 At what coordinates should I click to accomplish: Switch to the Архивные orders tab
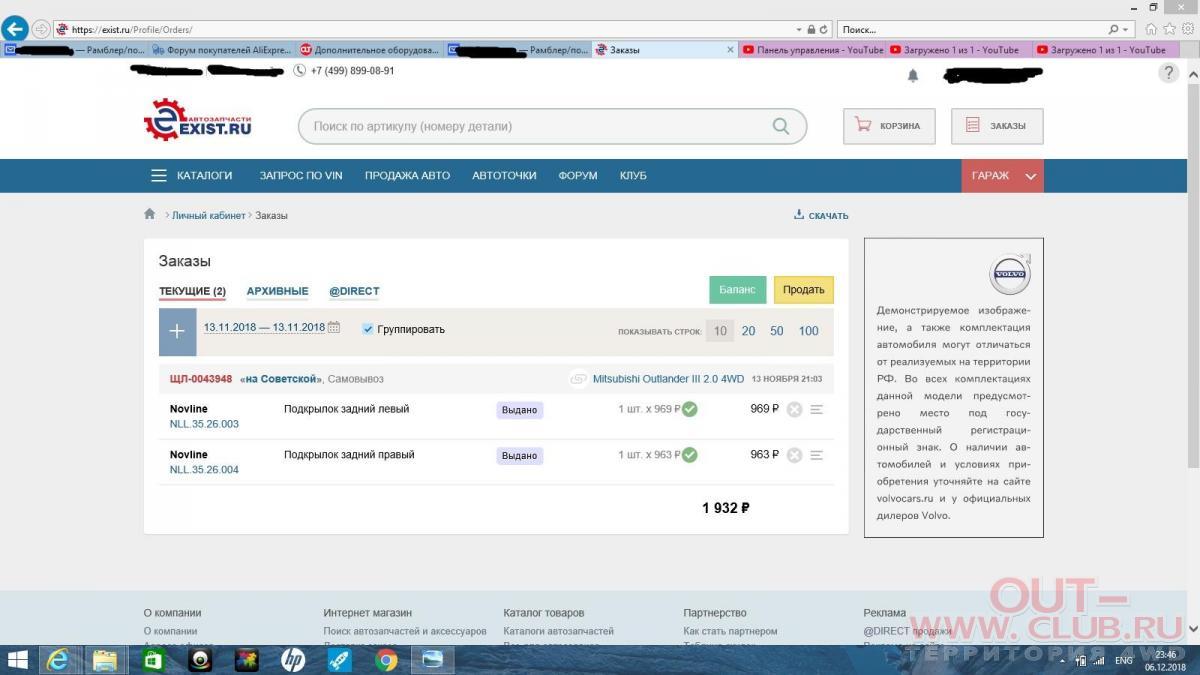pos(278,291)
